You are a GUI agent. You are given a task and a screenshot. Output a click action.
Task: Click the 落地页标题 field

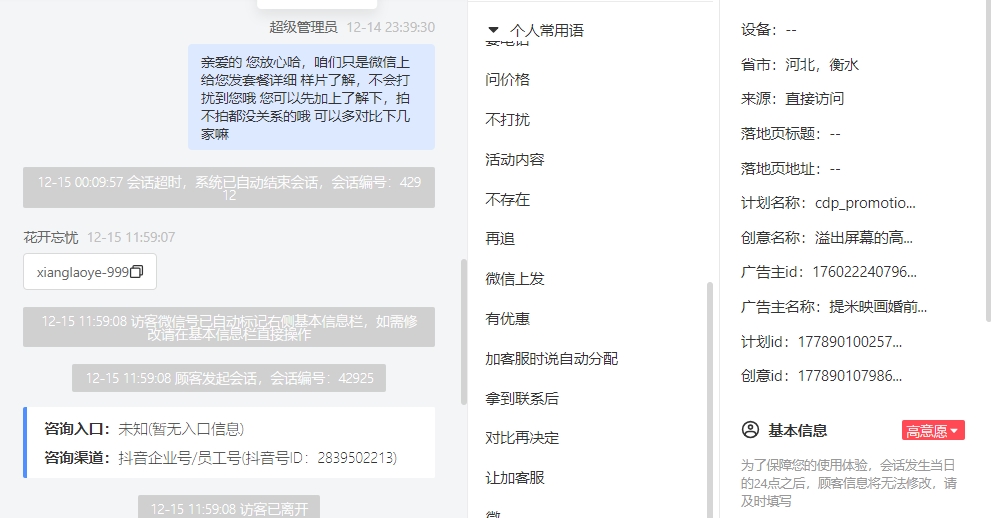point(791,133)
